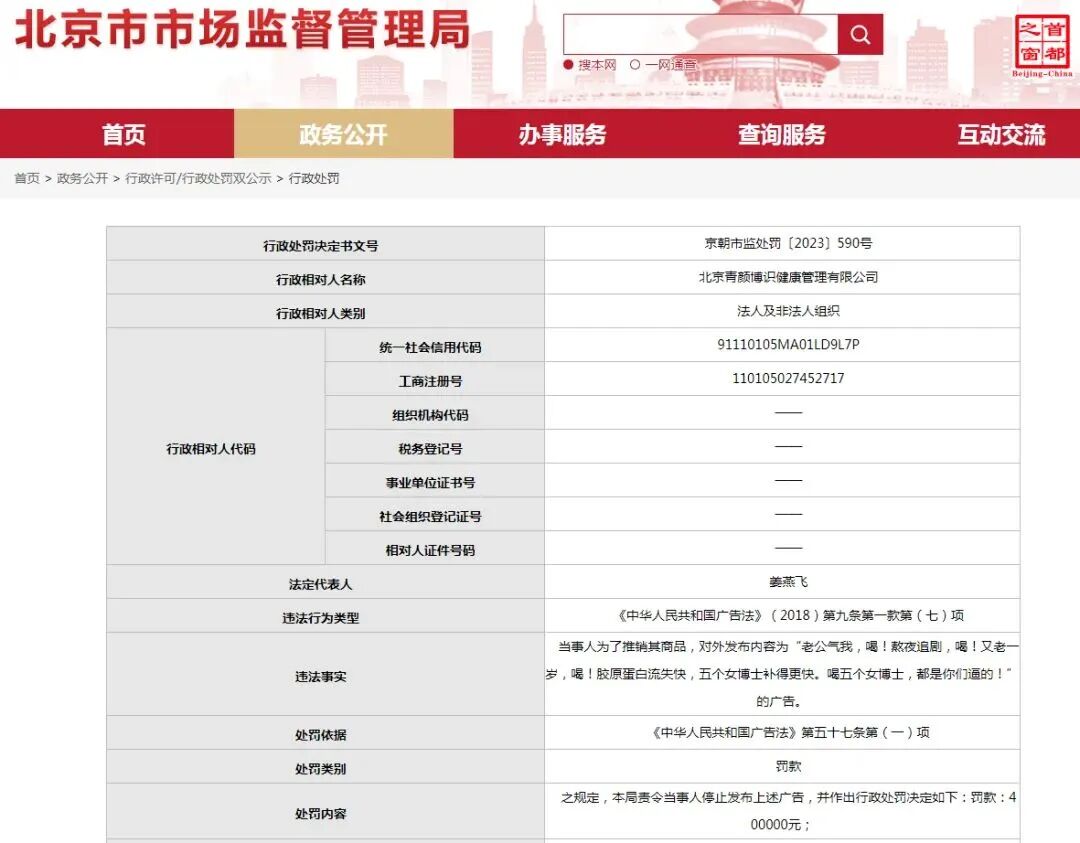Click the penalty content text with 罚款 400000元
This screenshot has height=843, width=1080.
point(789,811)
